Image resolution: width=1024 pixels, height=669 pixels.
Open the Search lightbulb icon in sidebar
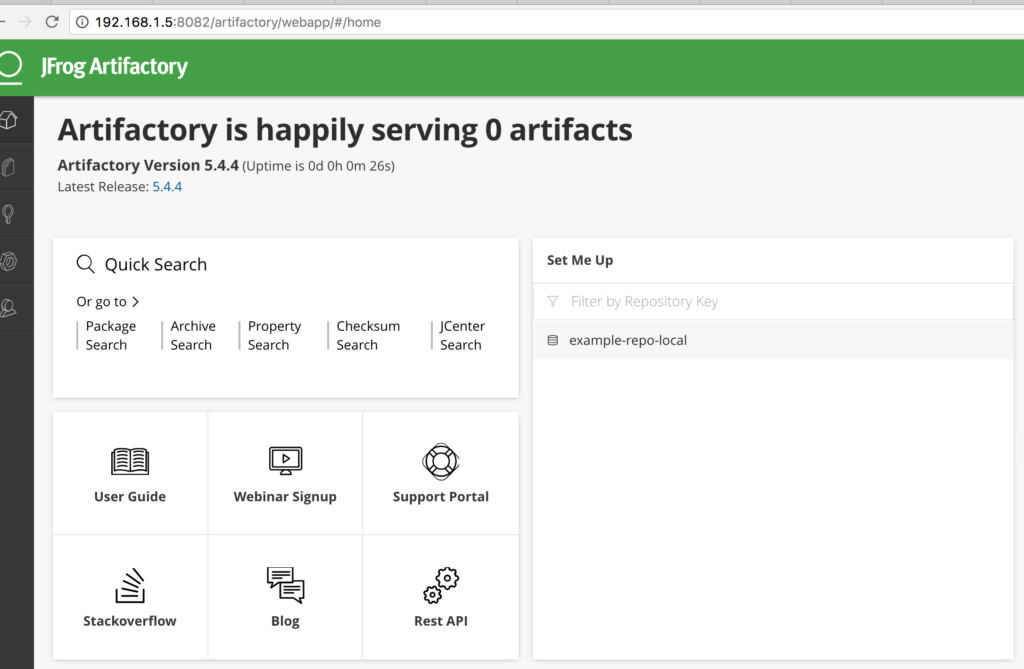click(8, 214)
